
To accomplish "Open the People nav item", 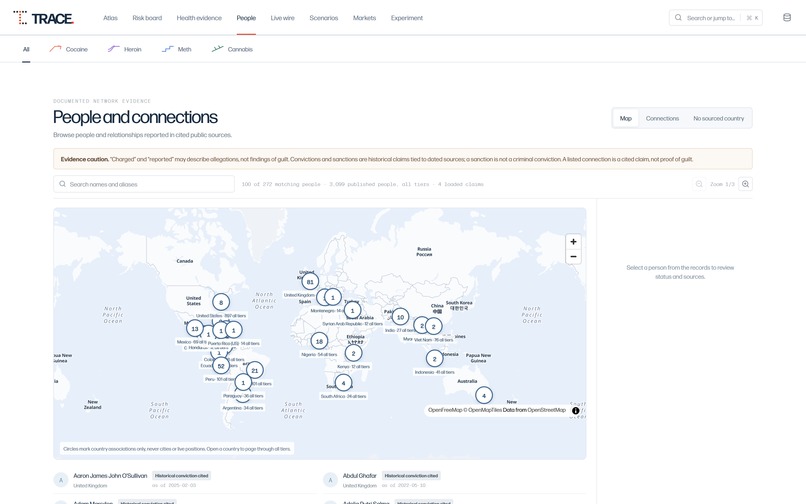I will (246, 18).
